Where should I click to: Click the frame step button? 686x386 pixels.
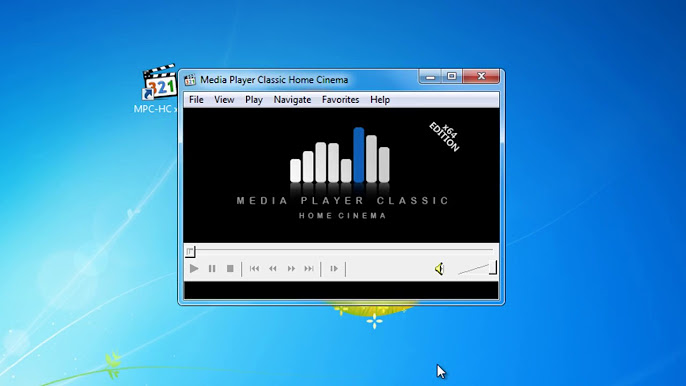click(334, 269)
